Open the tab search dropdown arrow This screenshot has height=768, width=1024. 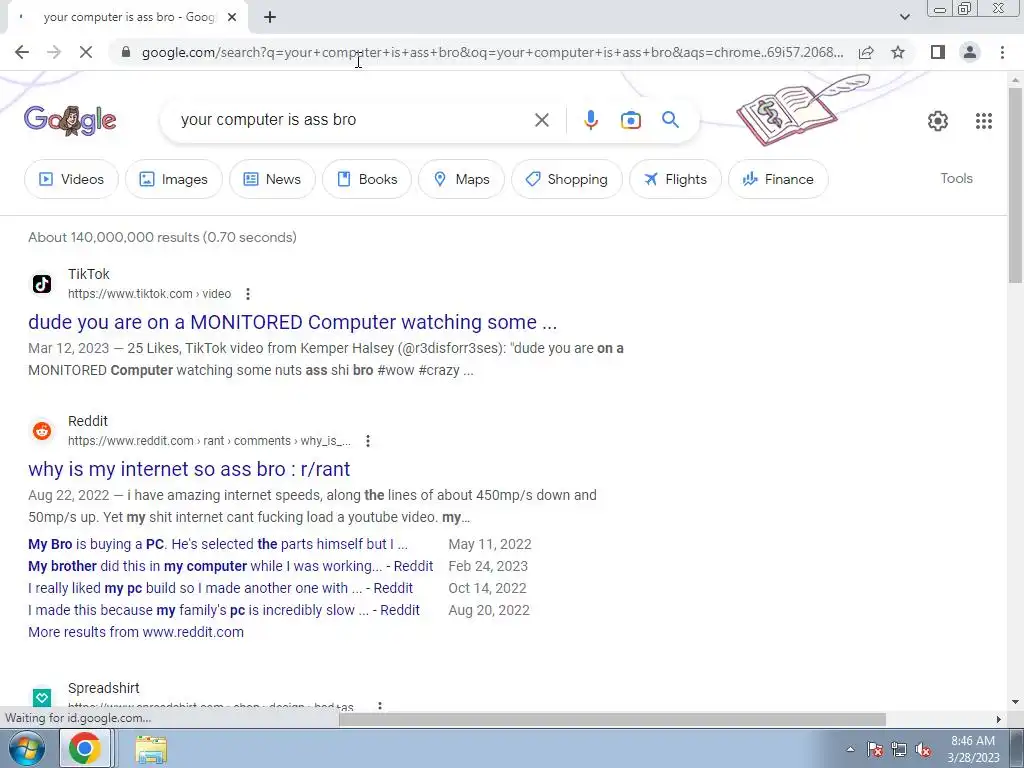coord(904,17)
